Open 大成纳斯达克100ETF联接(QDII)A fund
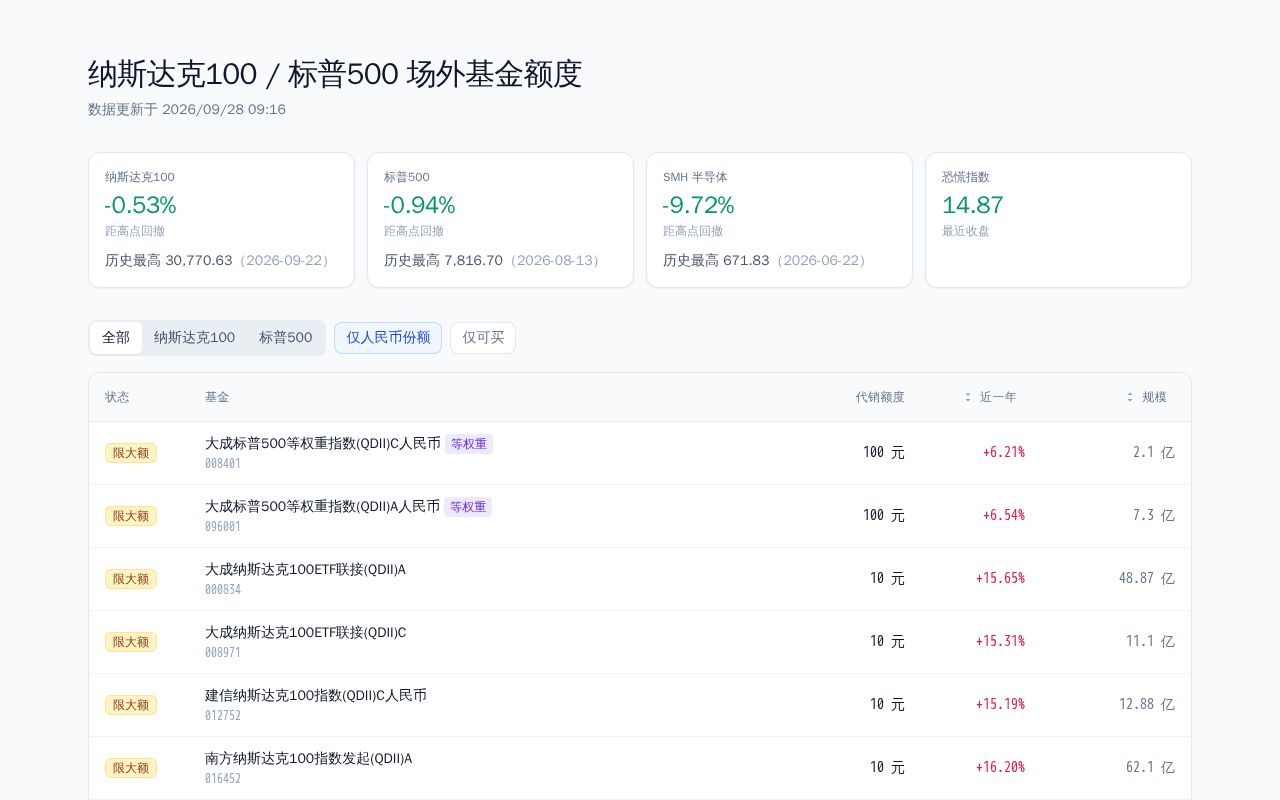Image resolution: width=1280 pixels, height=800 pixels. point(305,569)
